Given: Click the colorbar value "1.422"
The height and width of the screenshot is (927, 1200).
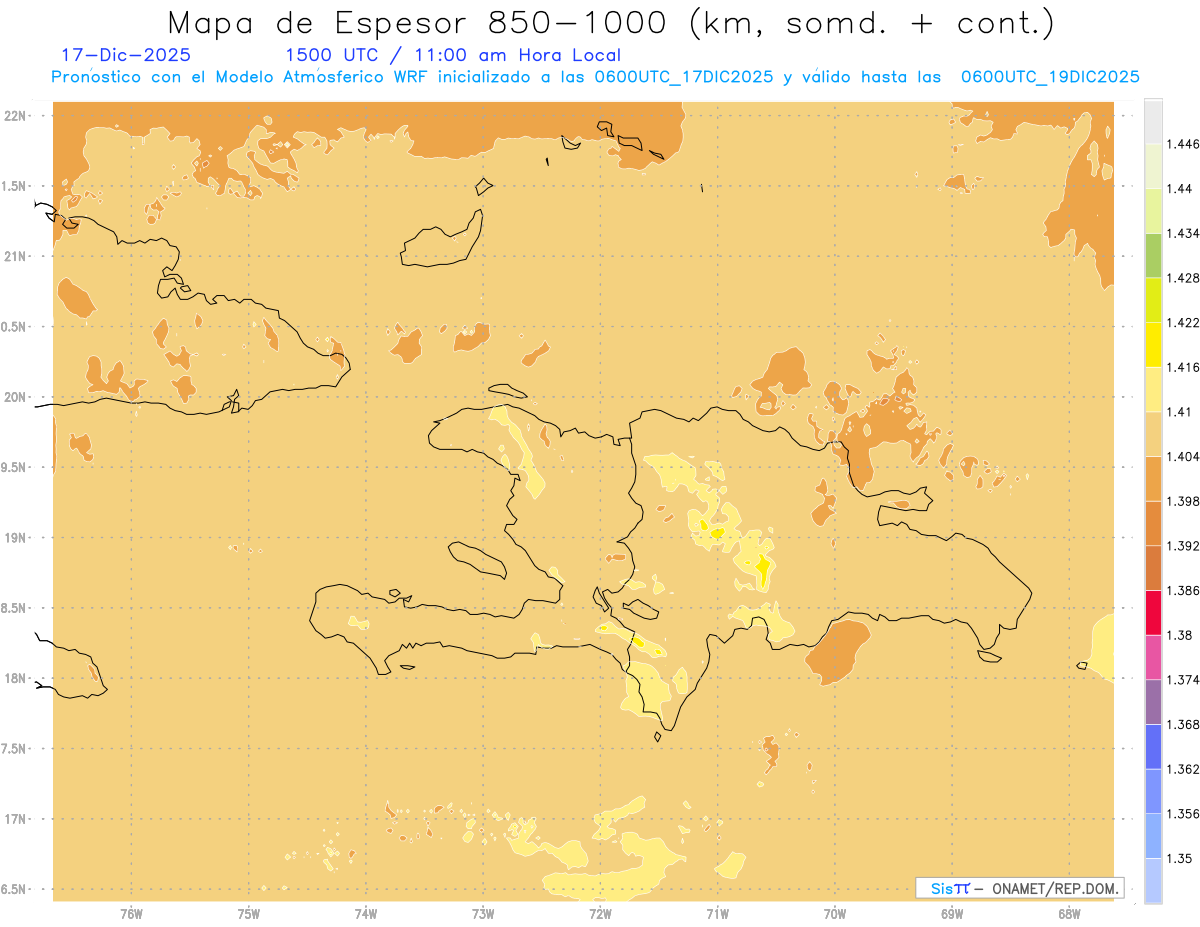Looking at the screenshot, I should tap(1185, 323).
